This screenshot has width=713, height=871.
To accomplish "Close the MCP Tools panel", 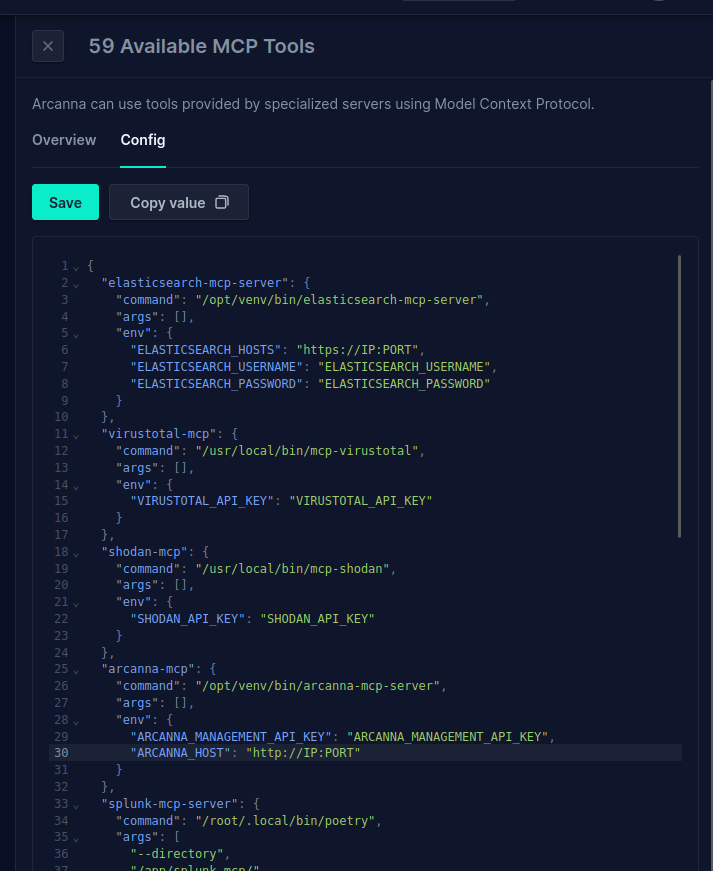I will (x=48, y=46).
